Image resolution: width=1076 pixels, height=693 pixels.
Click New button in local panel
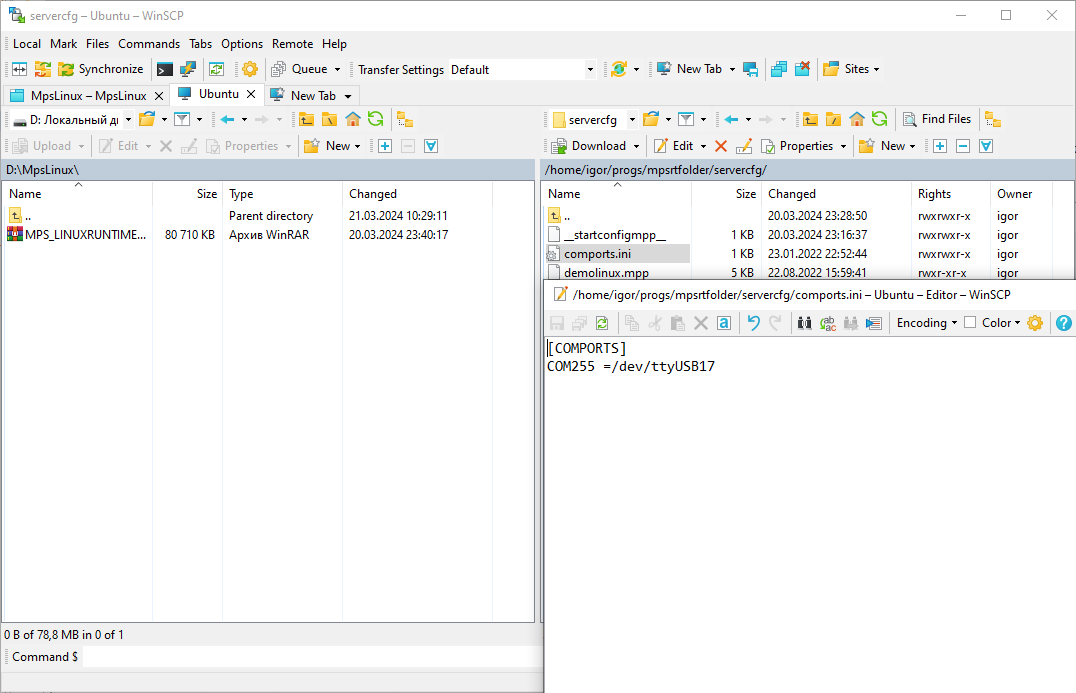[332, 146]
